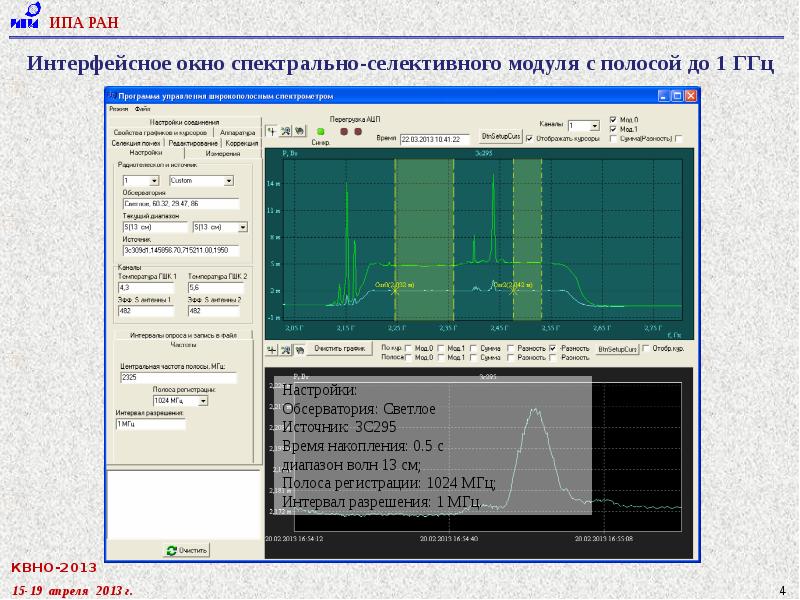Viewport: 800px width, 600px height.
Task: Switch to the Измерения tab
Action: [x=222, y=153]
